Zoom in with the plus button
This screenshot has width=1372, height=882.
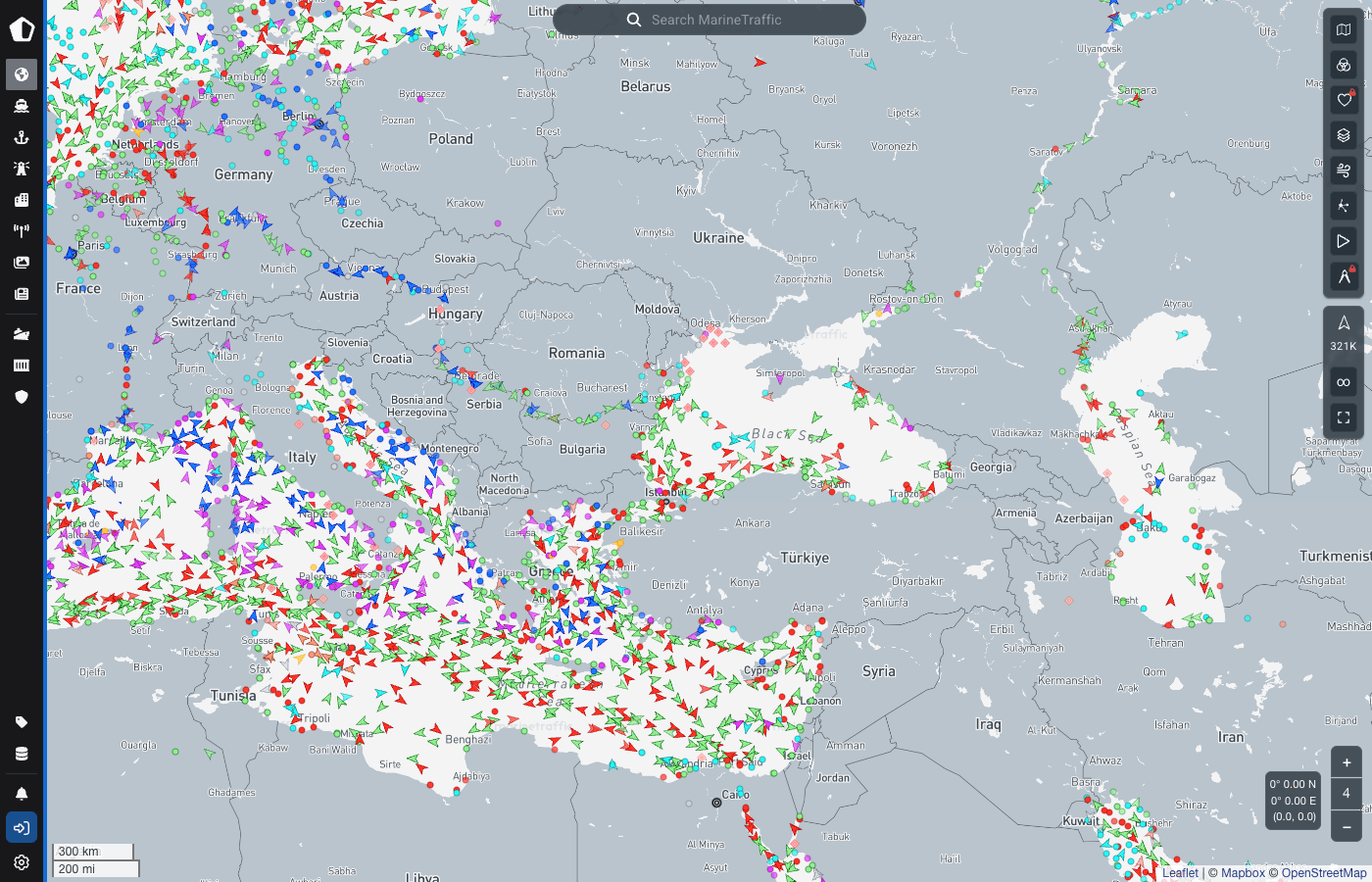pos(1347,762)
